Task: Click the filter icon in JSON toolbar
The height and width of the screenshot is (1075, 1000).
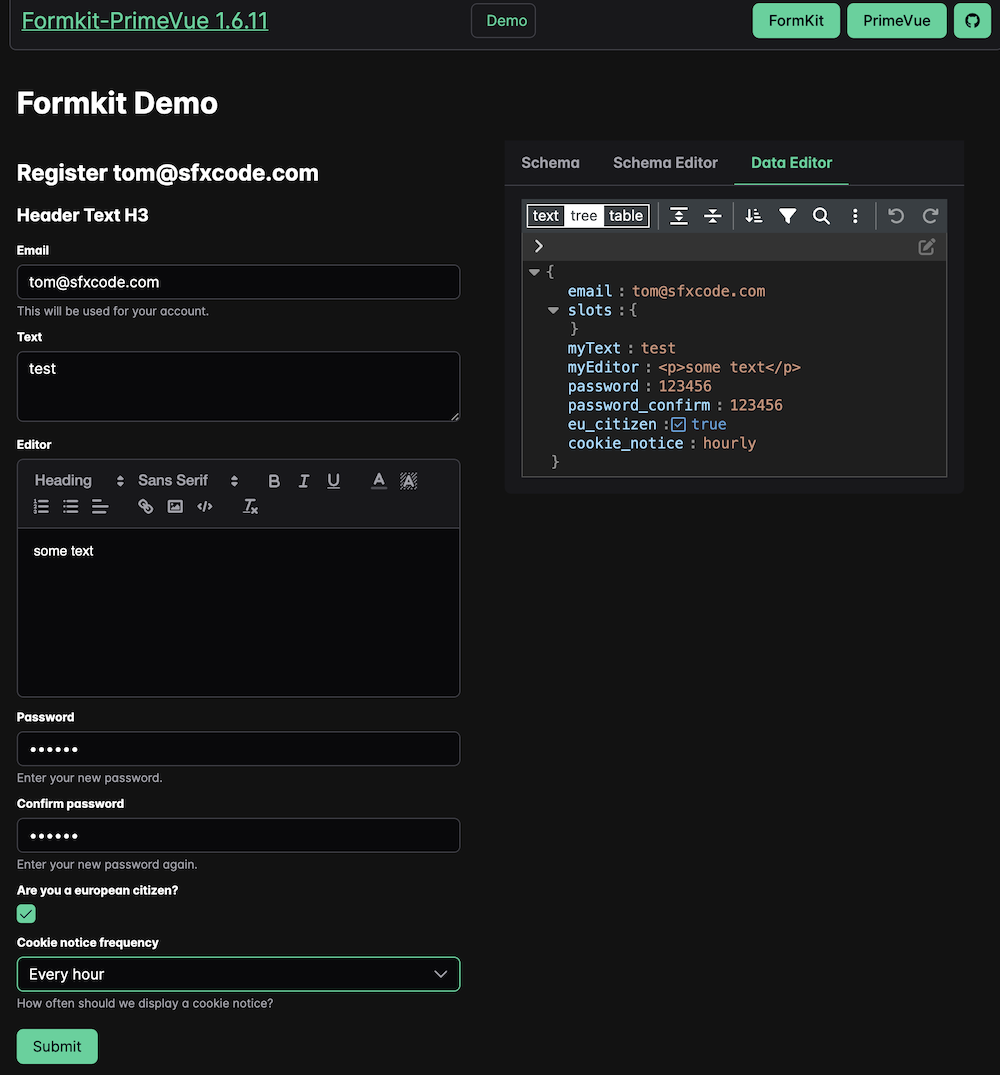Action: point(788,216)
